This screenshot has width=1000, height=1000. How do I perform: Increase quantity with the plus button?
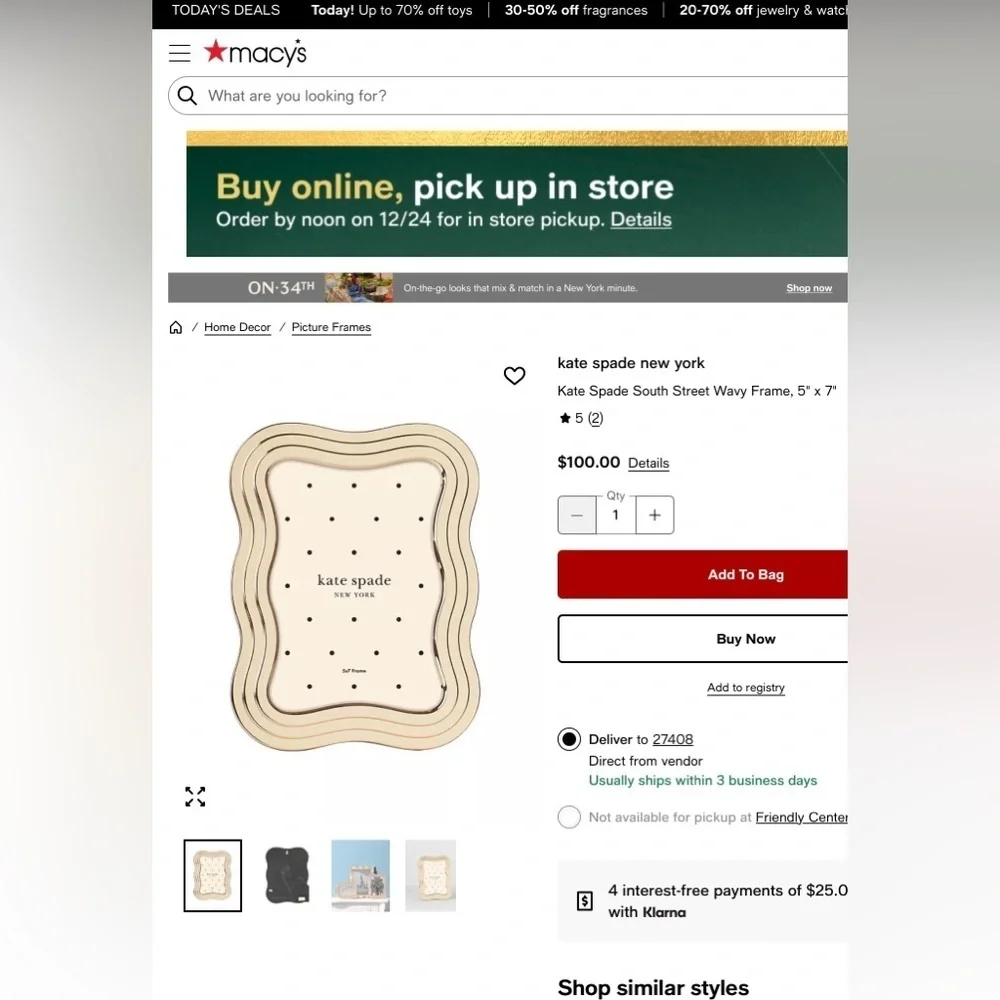pos(654,515)
